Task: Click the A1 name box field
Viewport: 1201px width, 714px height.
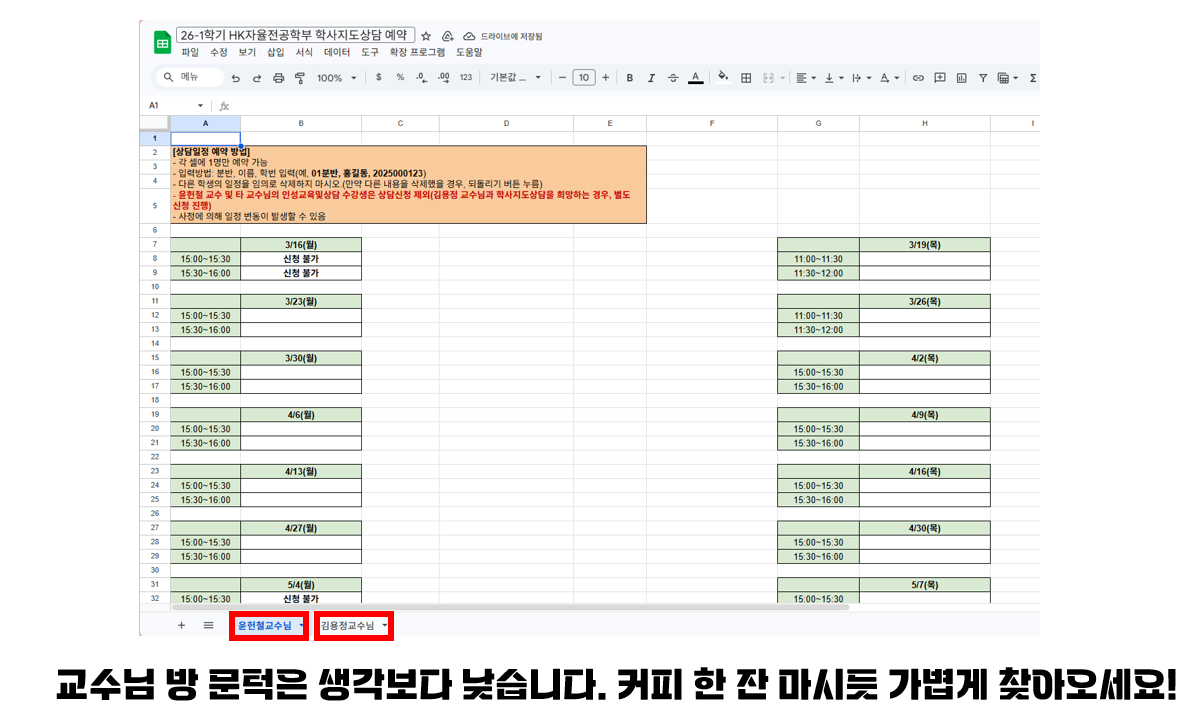Action: click(170, 105)
